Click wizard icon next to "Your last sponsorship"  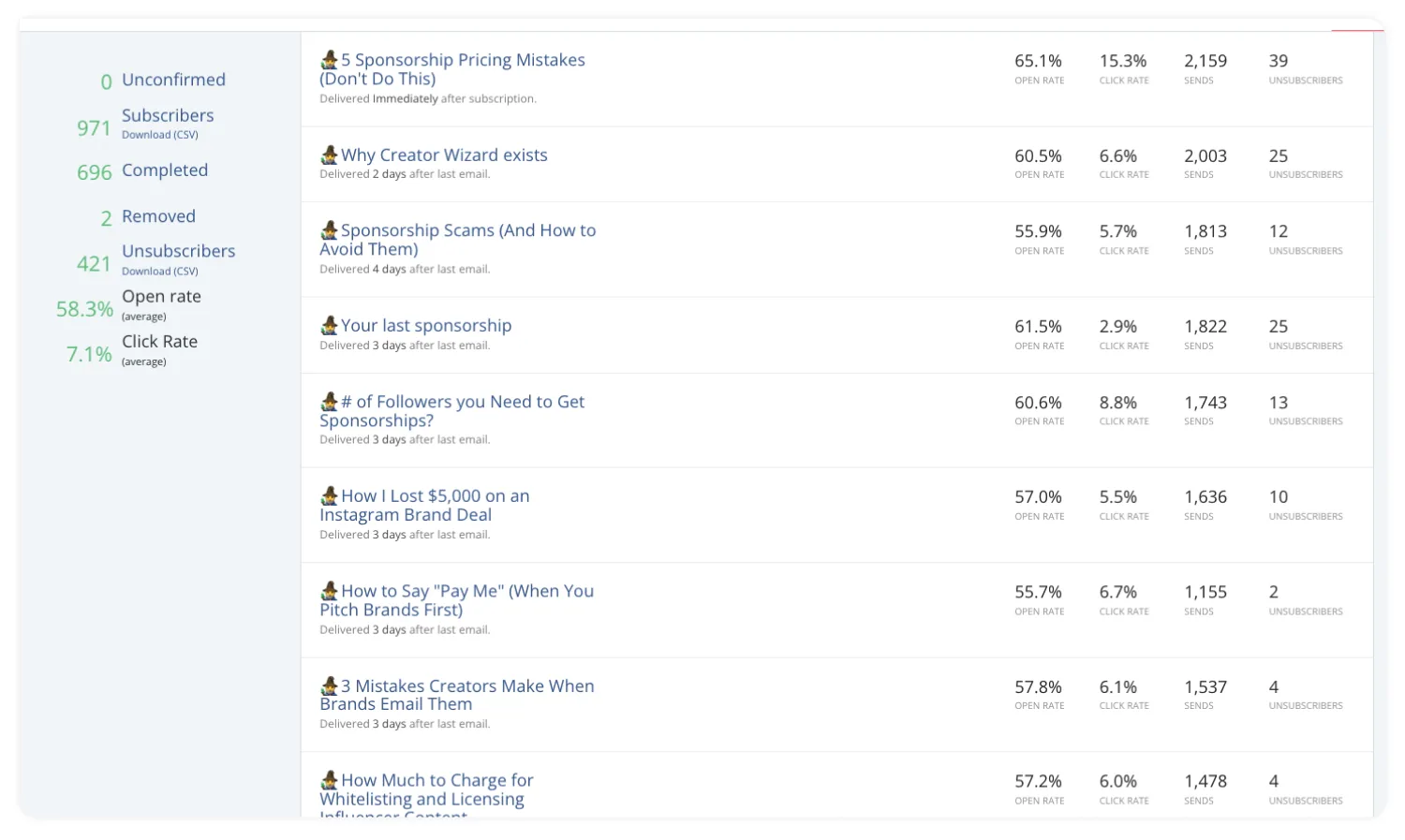(x=329, y=325)
